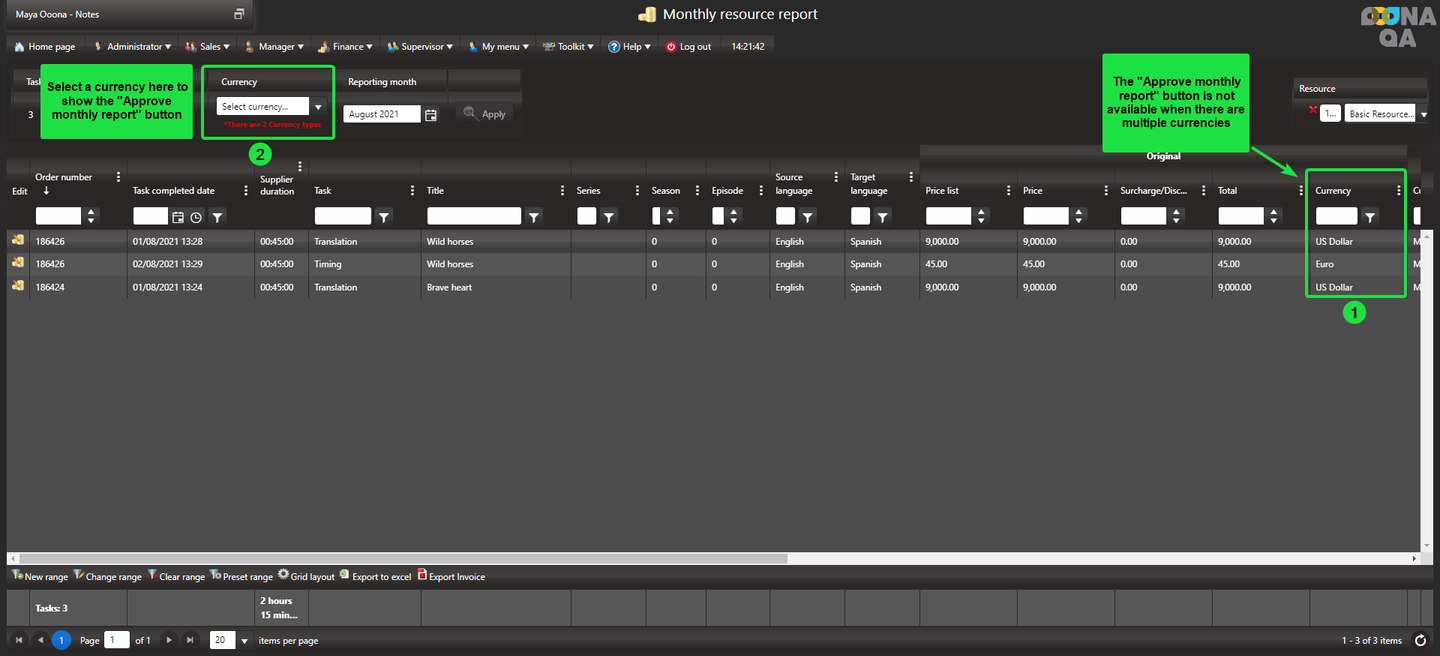The image size is (1440, 656).
Task: Click the Order number filter input field
Action: (58, 216)
